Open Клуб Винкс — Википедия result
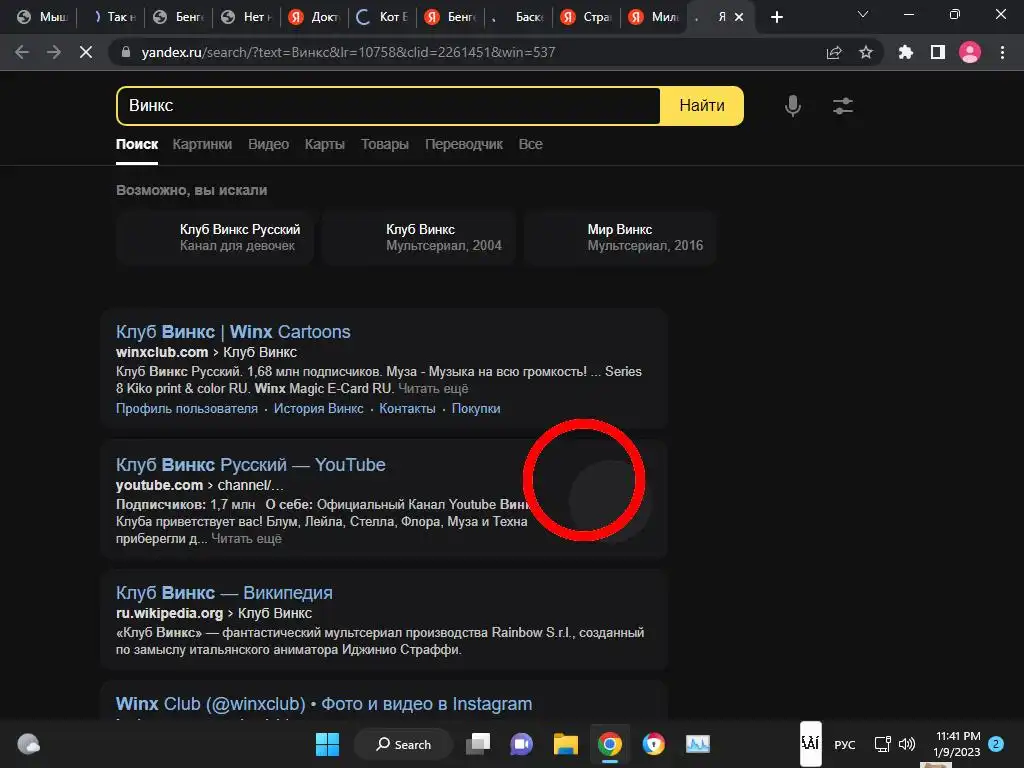This screenshot has height=768, width=1024. [x=224, y=593]
